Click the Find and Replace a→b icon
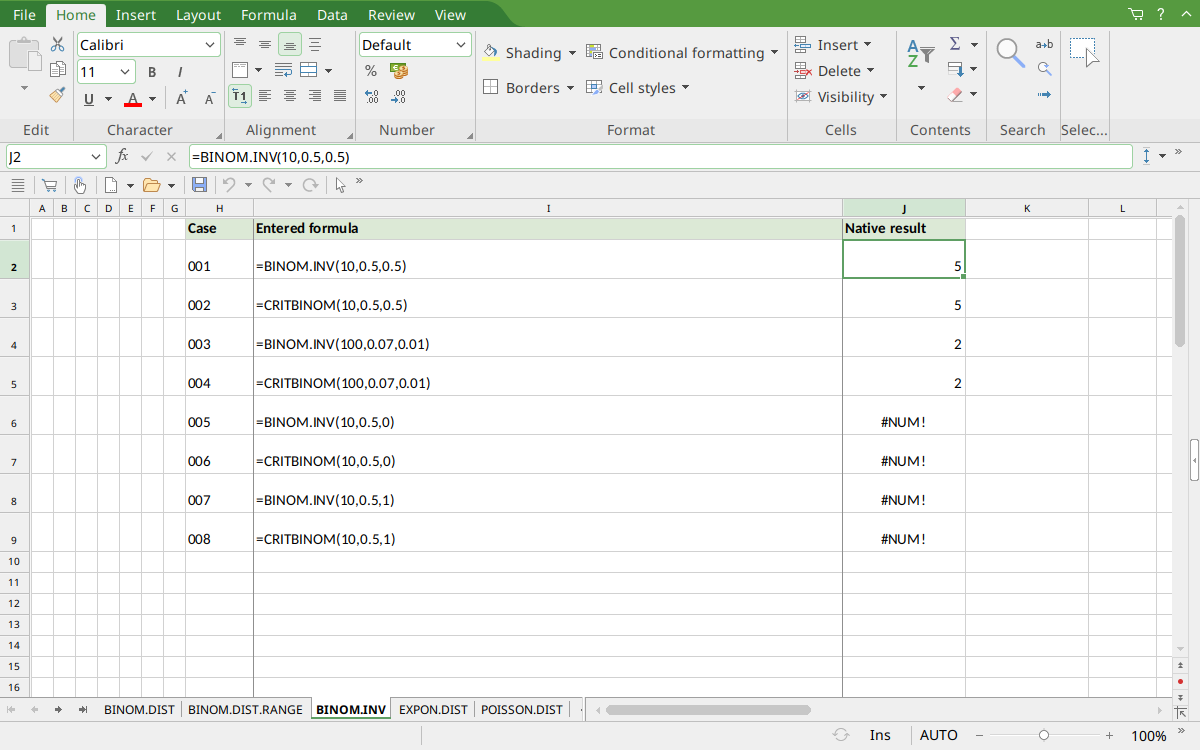 (1044, 44)
